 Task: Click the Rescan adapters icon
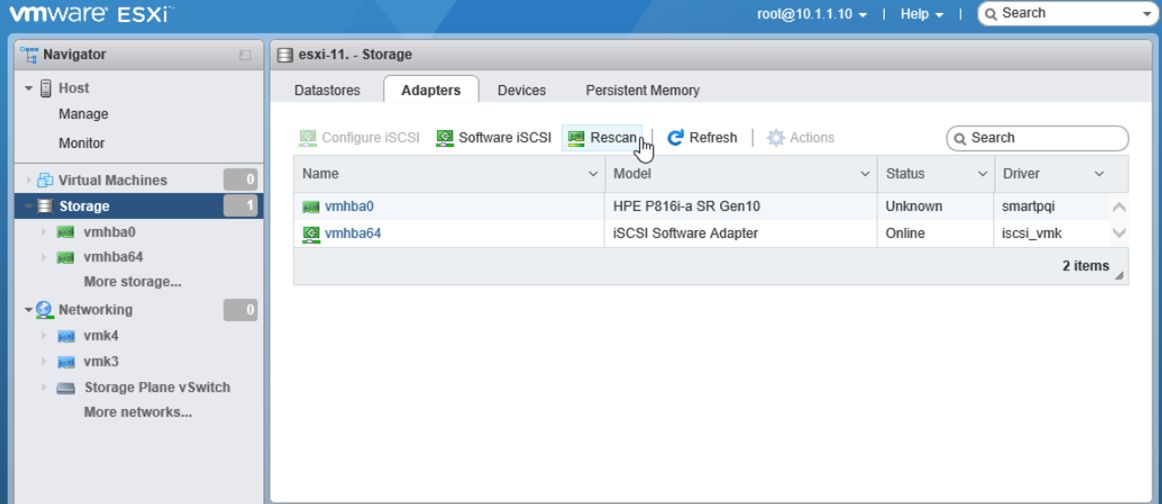tap(576, 138)
